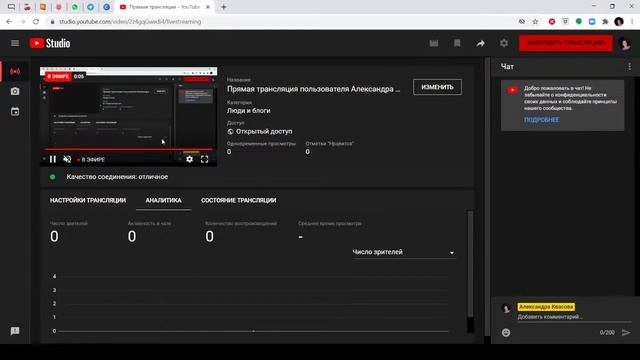
Task: Open the account avatar in Studio header
Action: pos(624,43)
